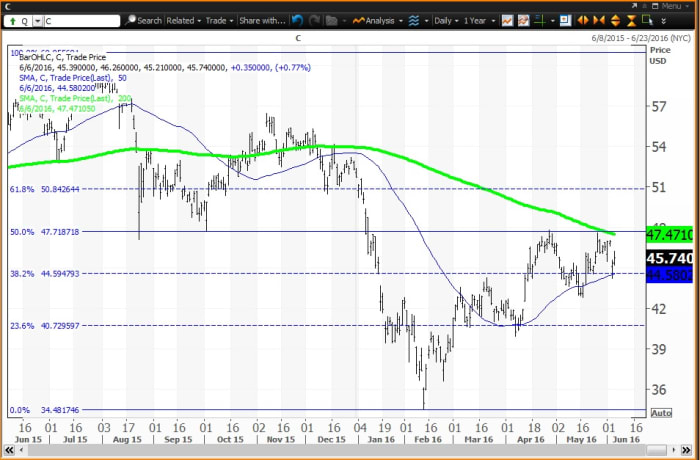Open the top-right Menu button

click(x=669, y=6)
